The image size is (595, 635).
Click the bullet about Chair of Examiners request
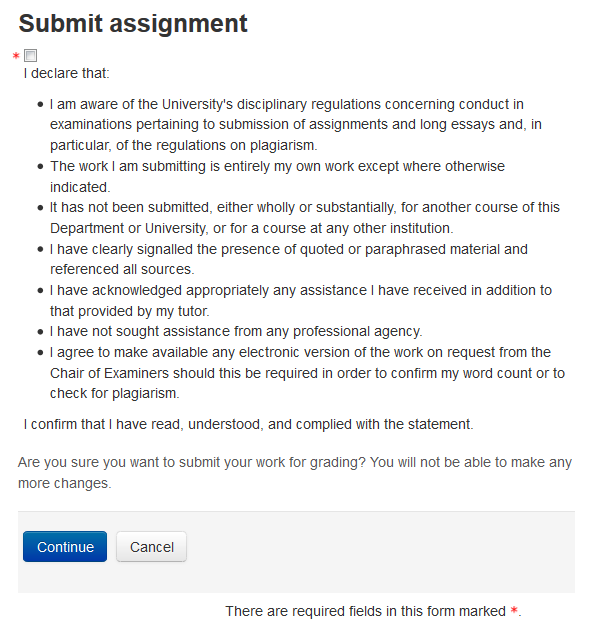pyautogui.click(x=307, y=373)
